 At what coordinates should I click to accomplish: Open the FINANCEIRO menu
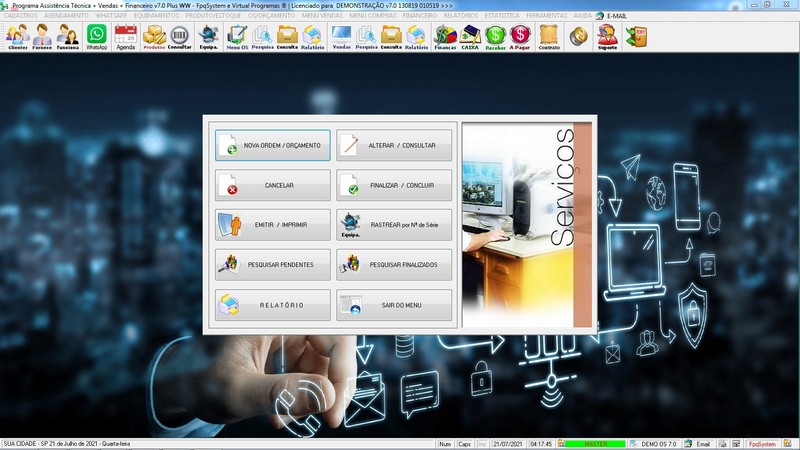coord(419,16)
